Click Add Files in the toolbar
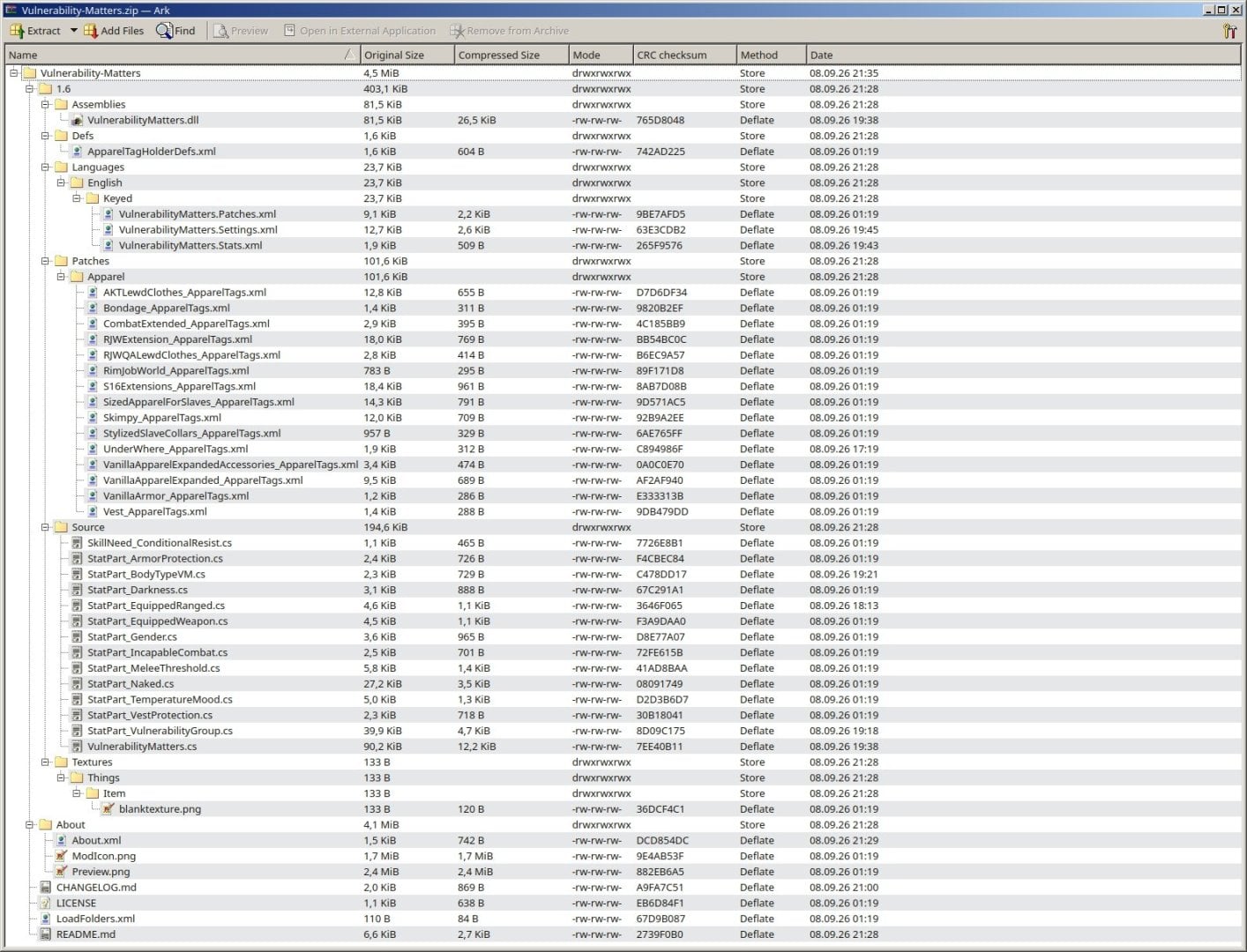 tap(114, 31)
